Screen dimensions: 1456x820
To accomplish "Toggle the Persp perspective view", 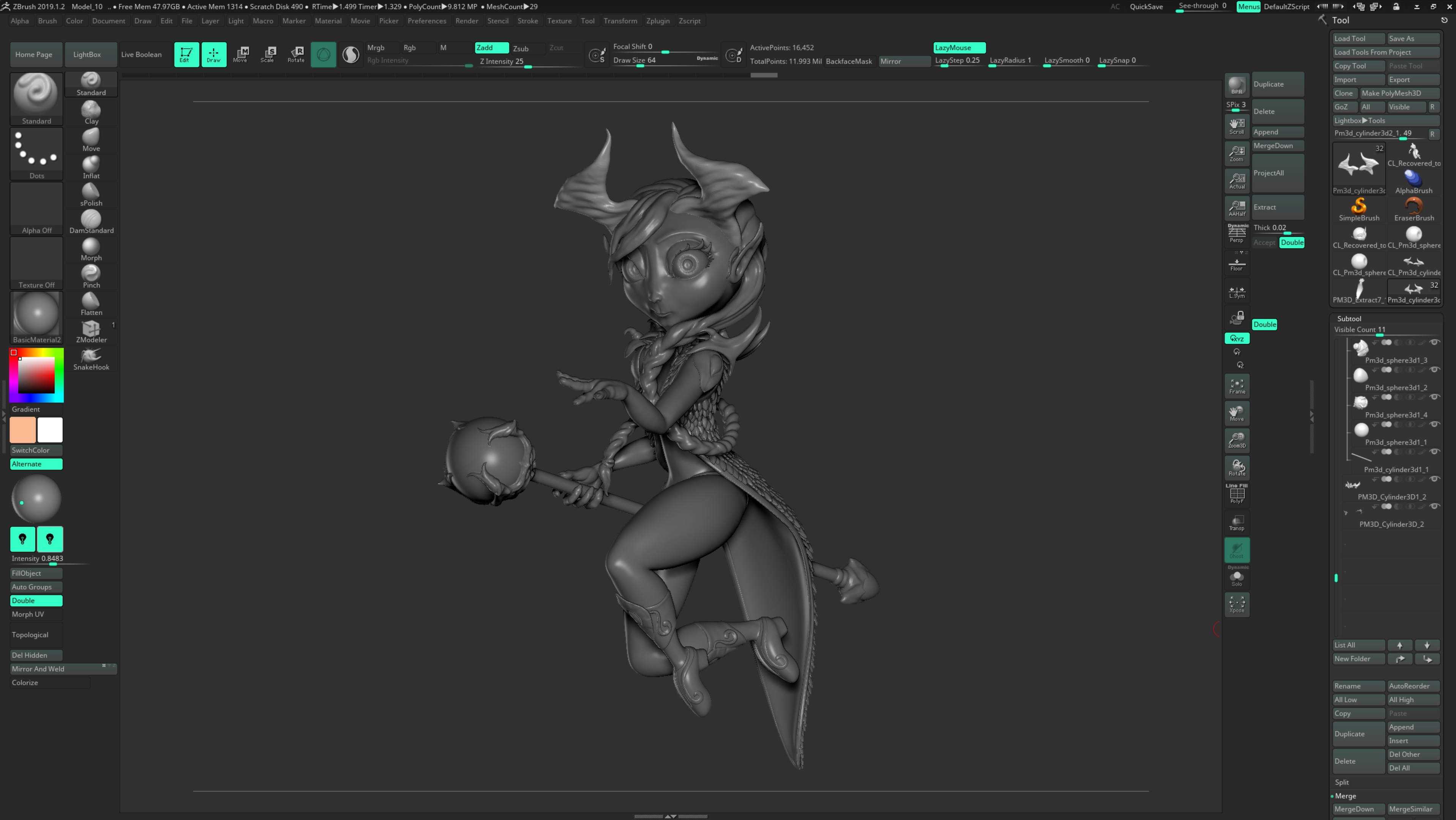I will [x=1237, y=233].
